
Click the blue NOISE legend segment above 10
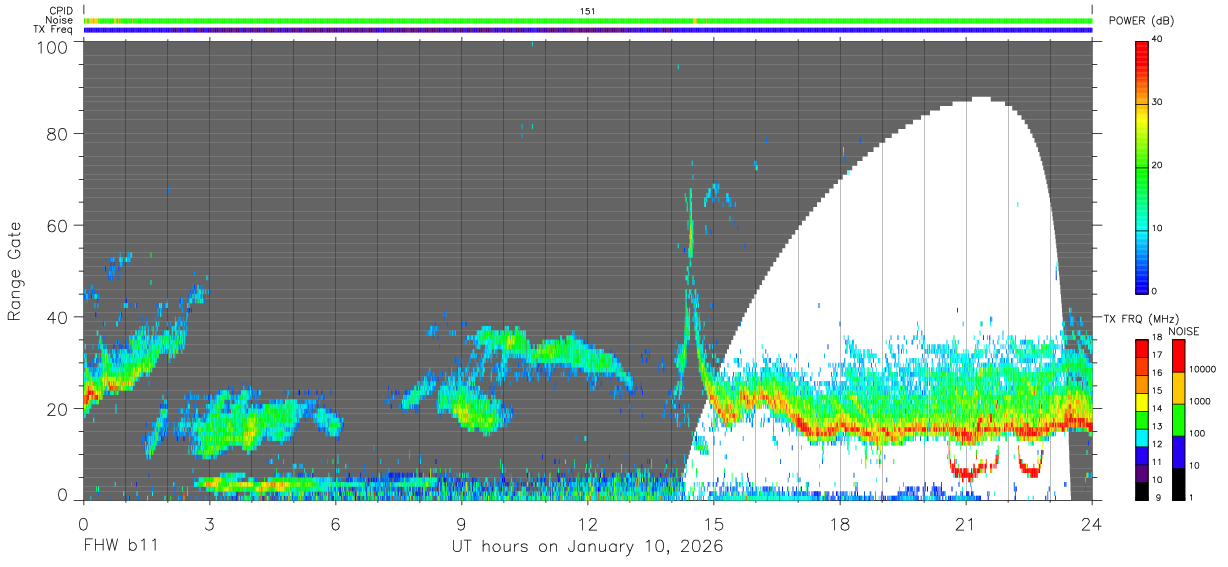1177,451
